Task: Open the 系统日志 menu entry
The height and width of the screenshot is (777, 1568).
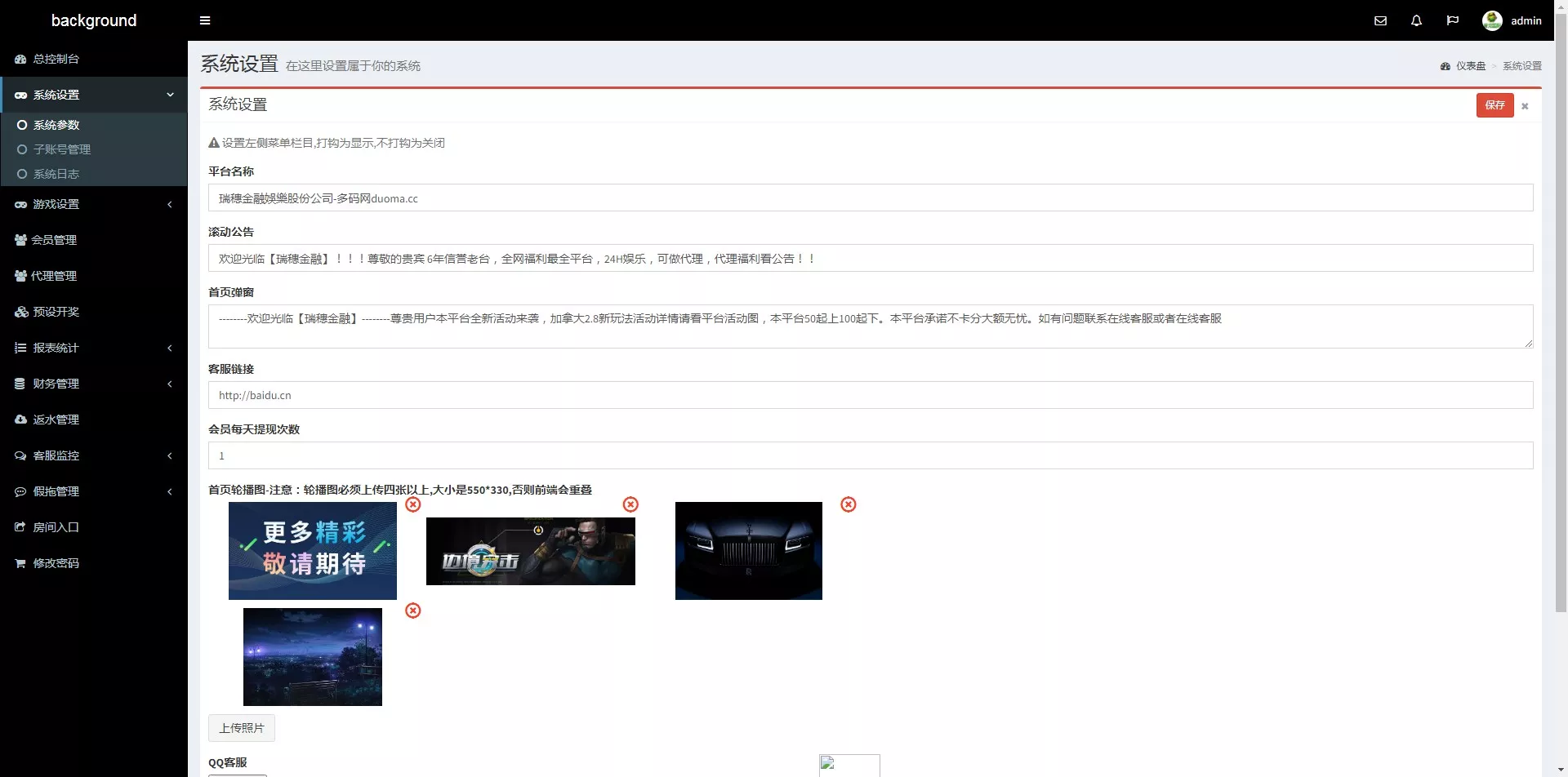Action: (x=56, y=174)
